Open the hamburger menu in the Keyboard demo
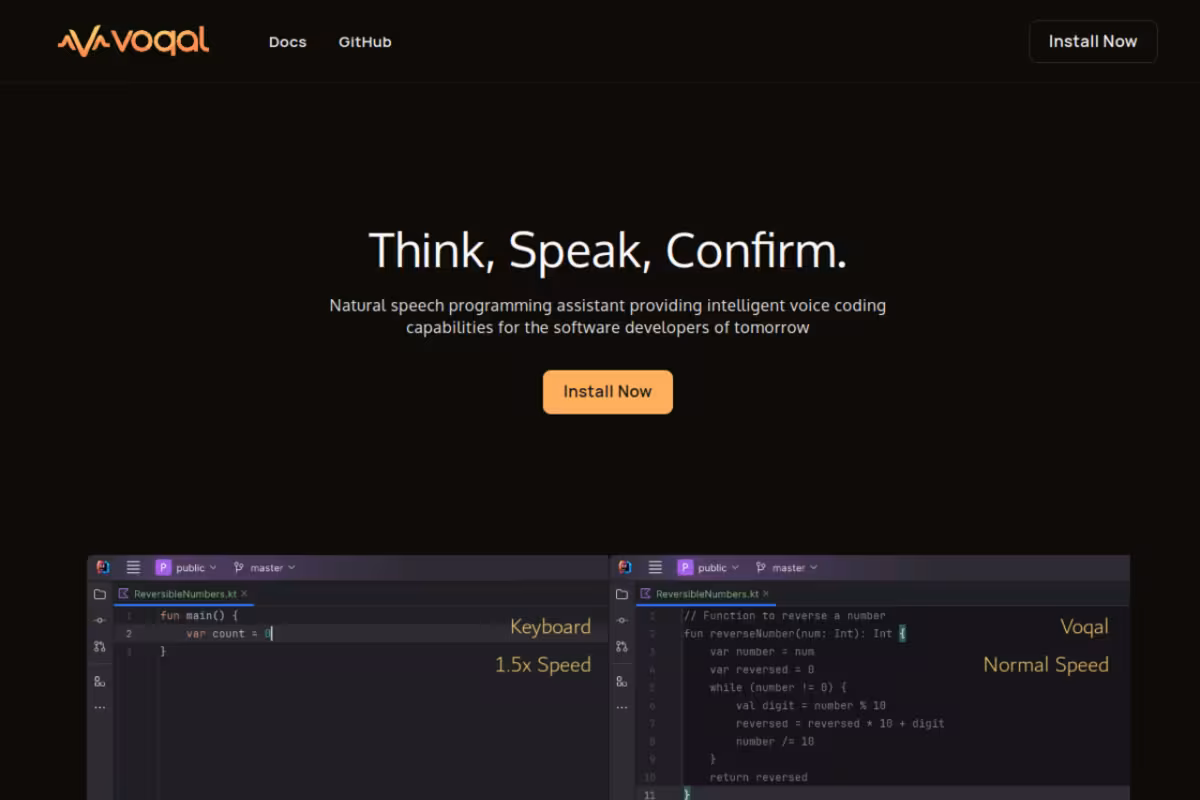Viewport: 1200px width, 800px height. pos(133,567)
